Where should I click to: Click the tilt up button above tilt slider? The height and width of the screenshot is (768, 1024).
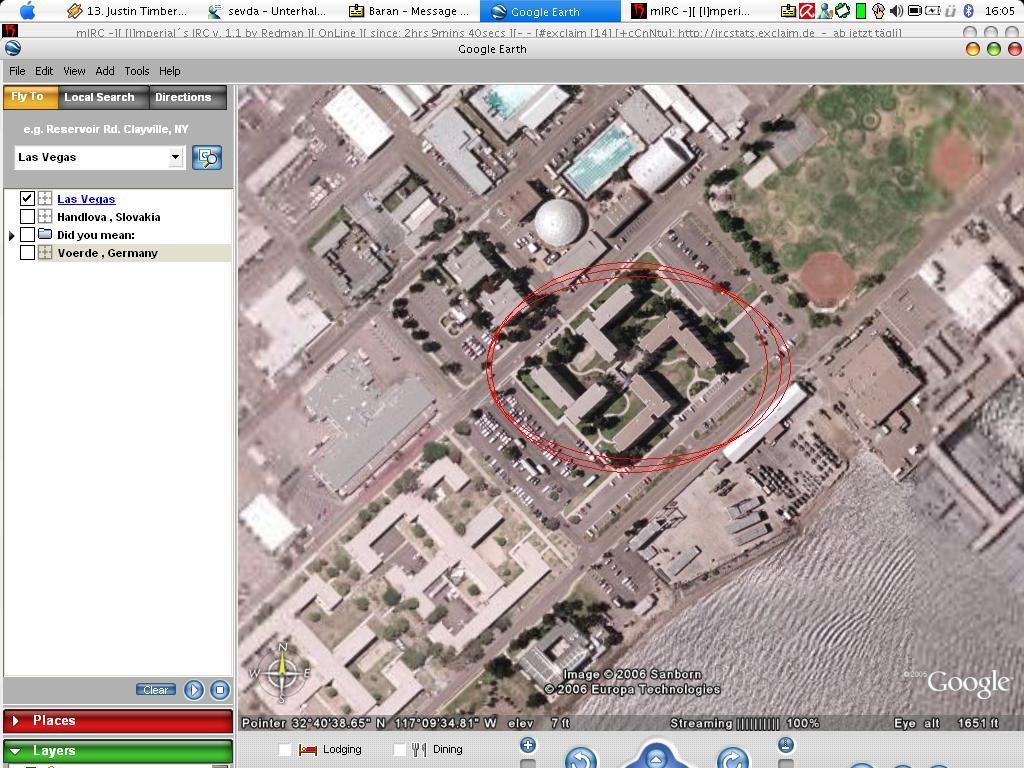786,744
